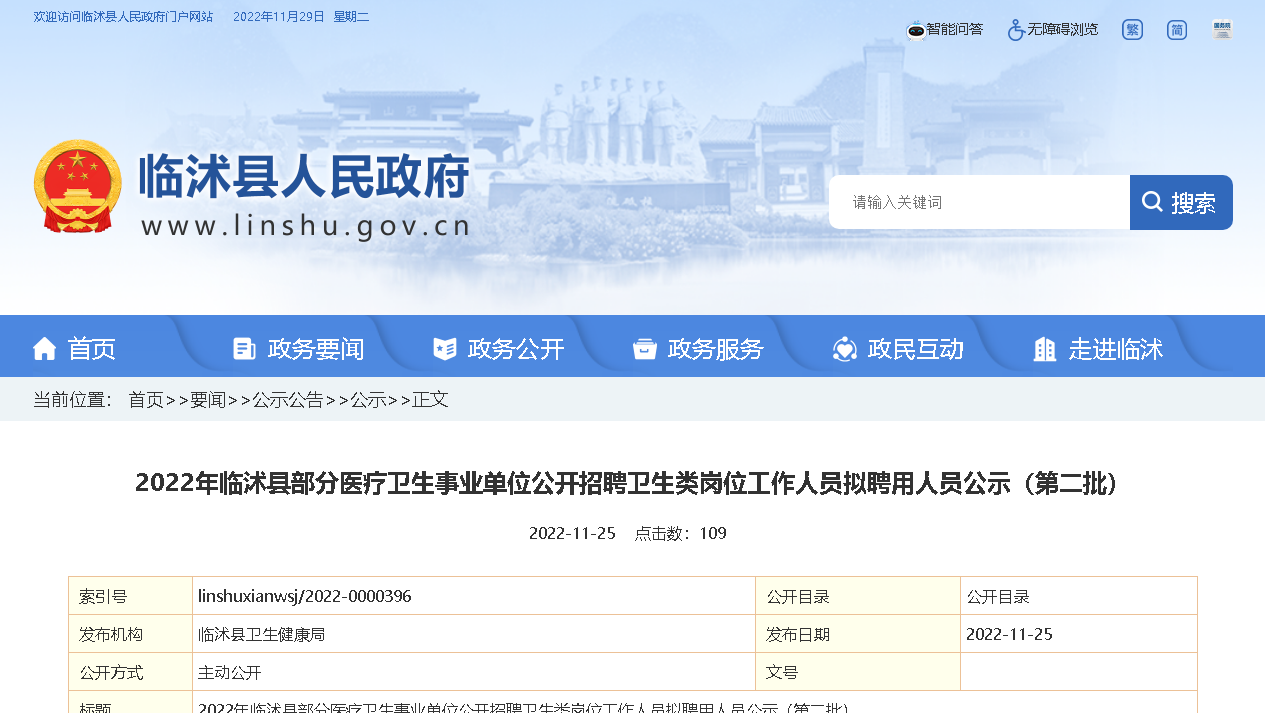Go to 首页 in the breadcrumb
The height and width of the screenshot is (713, 1265).
[146, 400]
